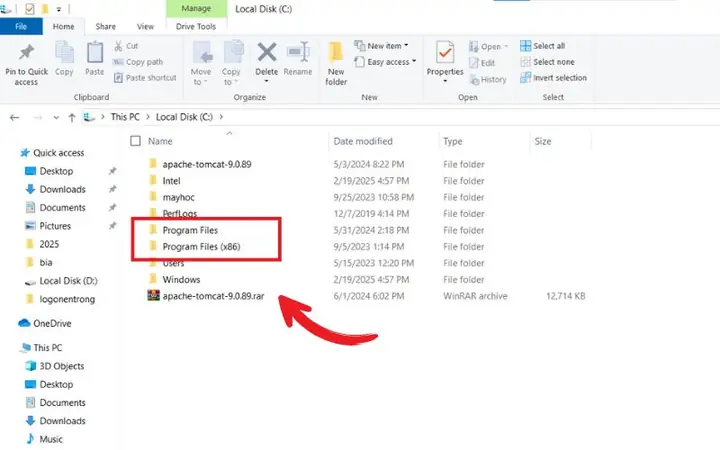The height and width of the screenshot is (450, 720).
Task: Create a New folder from ribbon
Action: tap(336, 63)
